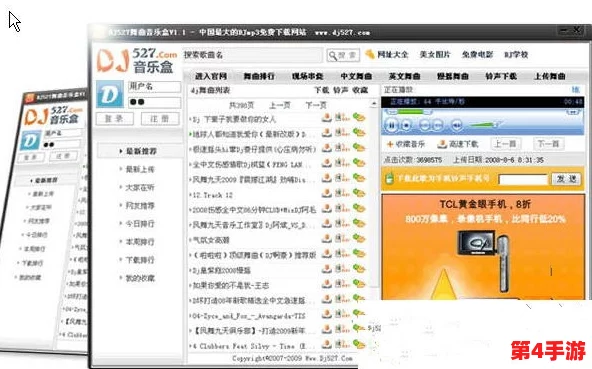Download 4 Clubbers Feat Silvy track

(327, 344)
